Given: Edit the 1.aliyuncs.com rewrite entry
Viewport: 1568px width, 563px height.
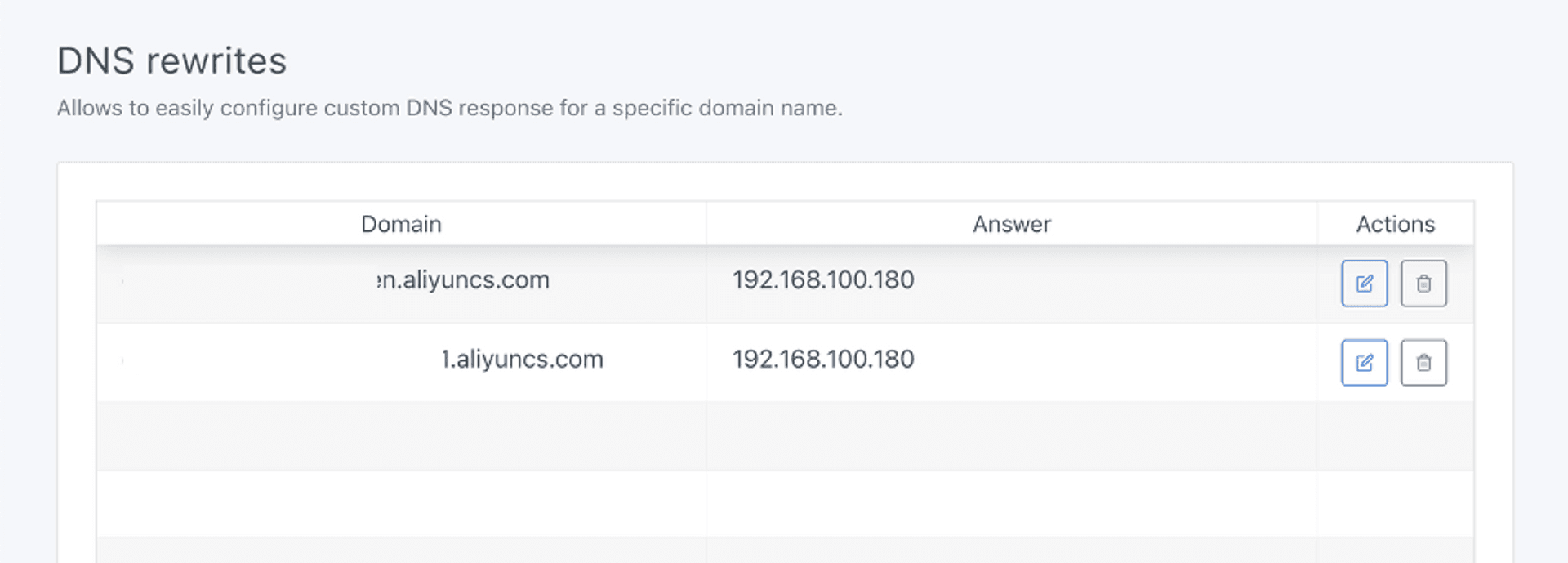Looking at the screenshot, I should 1364,363.
